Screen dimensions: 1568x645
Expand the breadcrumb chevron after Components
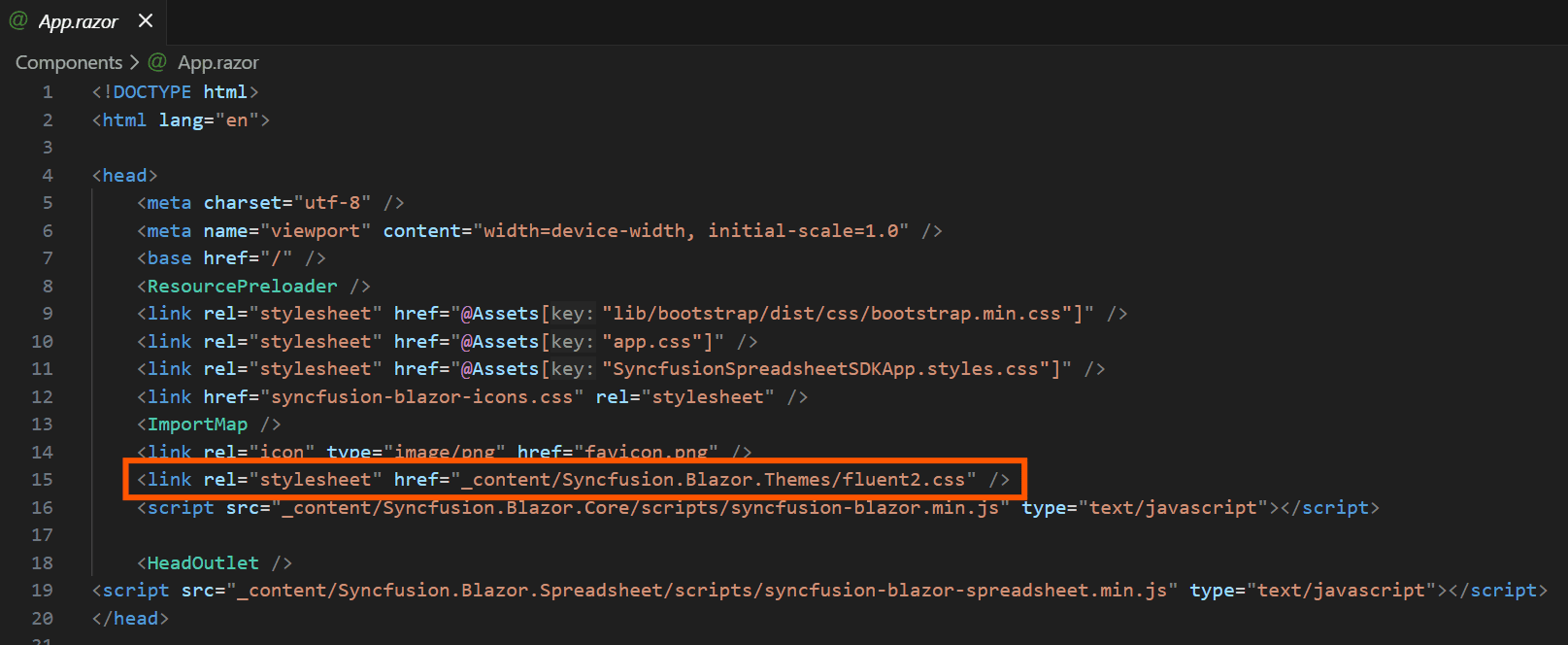pos(134,62)
